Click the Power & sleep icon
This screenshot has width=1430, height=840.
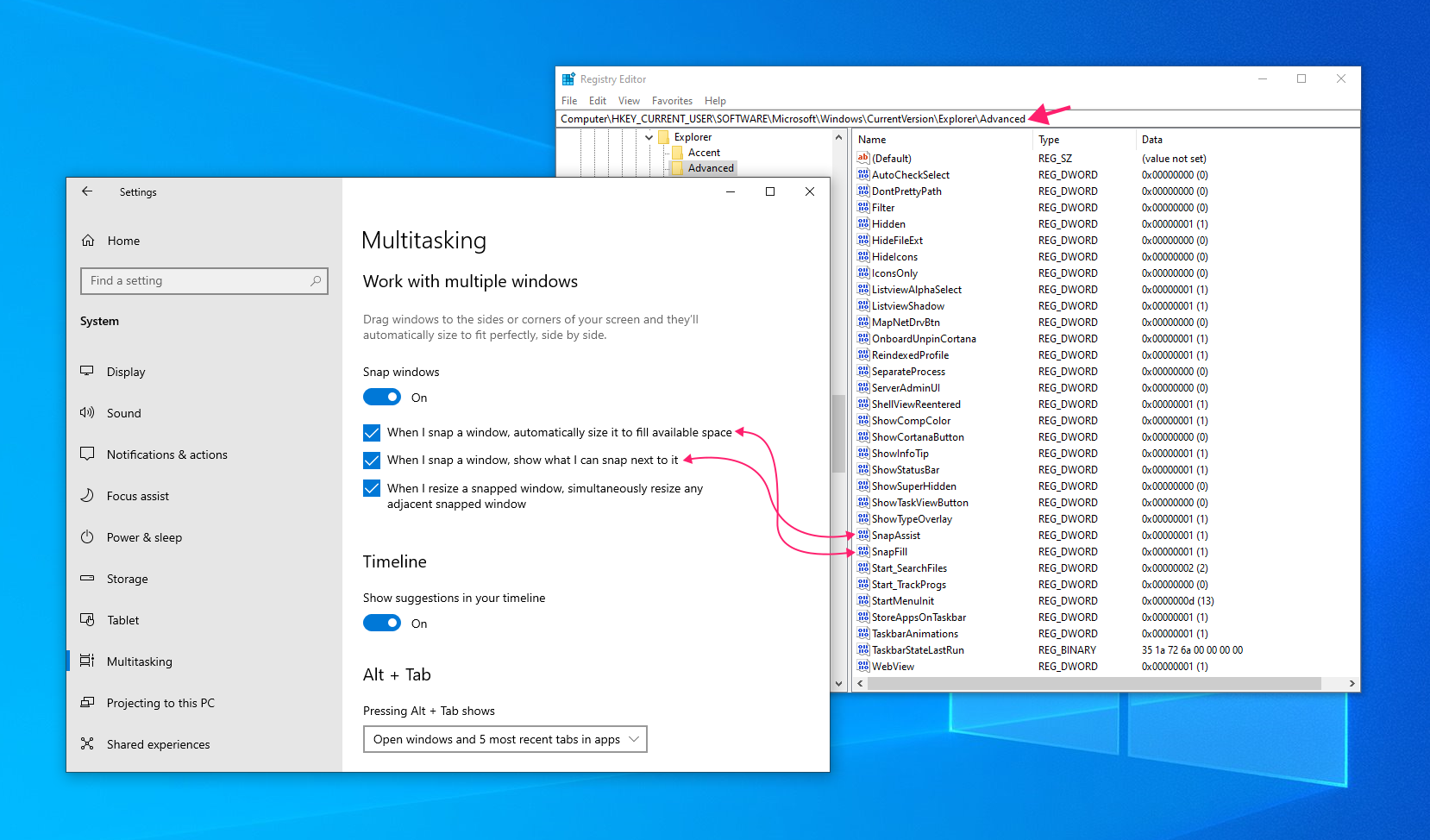pos(87,536)
